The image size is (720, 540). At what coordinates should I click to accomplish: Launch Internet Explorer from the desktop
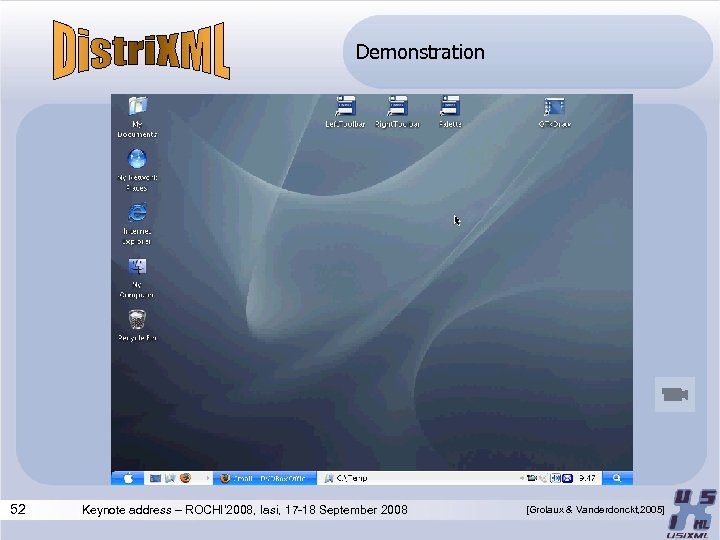click(x=137, y=224)
